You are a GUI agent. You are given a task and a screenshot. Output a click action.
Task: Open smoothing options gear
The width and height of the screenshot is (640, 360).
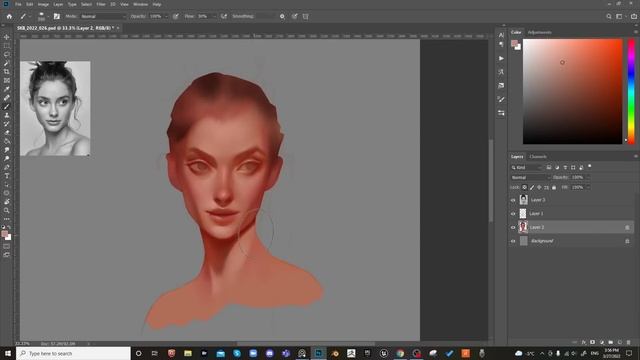(x=282, y=16)
